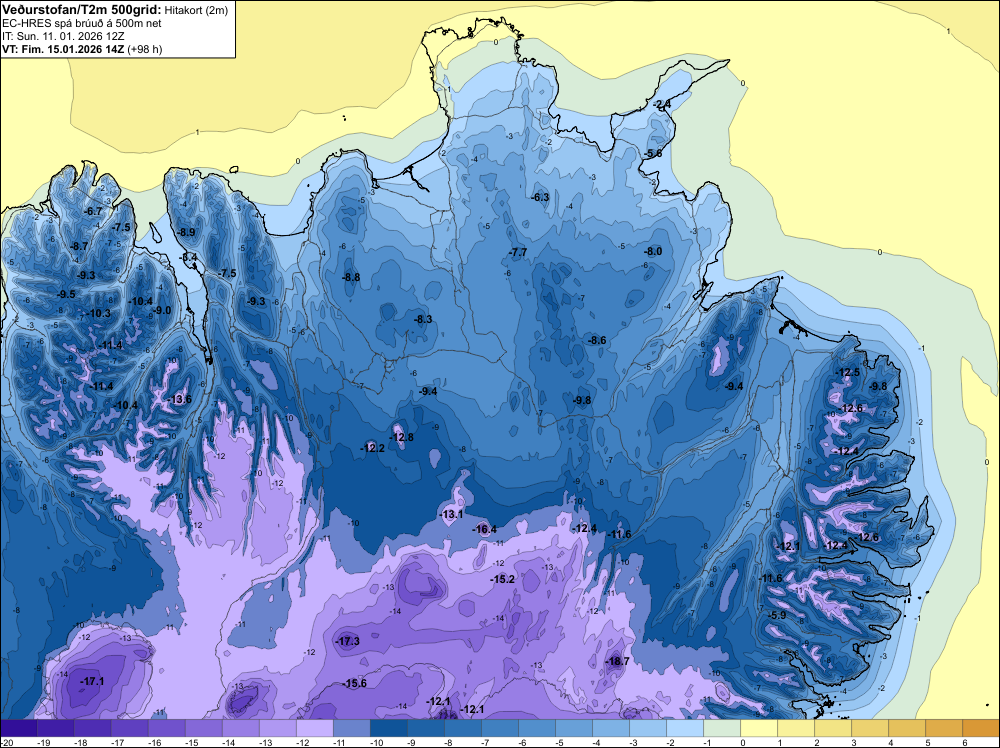1000x748 pixels.
Task: Click legend swatch between -1 and 0
Action: click(723, 728)
